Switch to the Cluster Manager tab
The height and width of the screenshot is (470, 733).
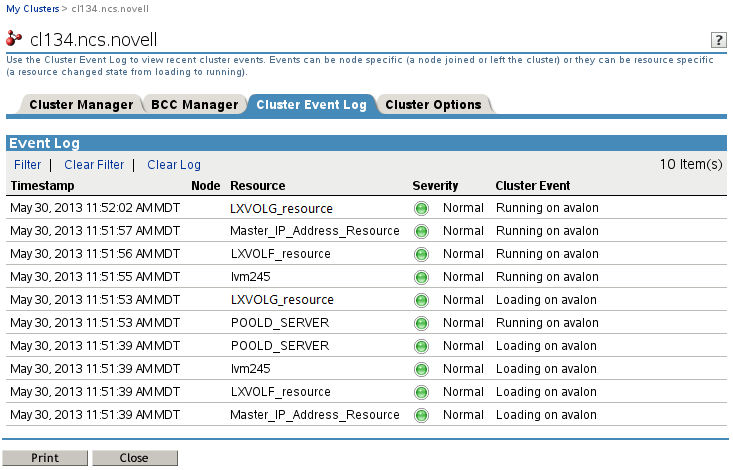tap(81, 105)
